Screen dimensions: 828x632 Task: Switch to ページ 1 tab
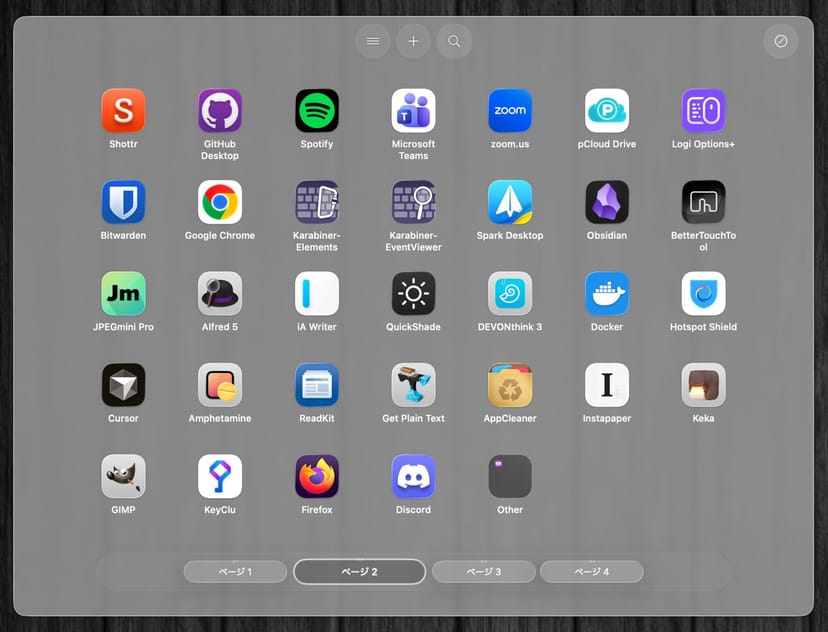(235, 572)
